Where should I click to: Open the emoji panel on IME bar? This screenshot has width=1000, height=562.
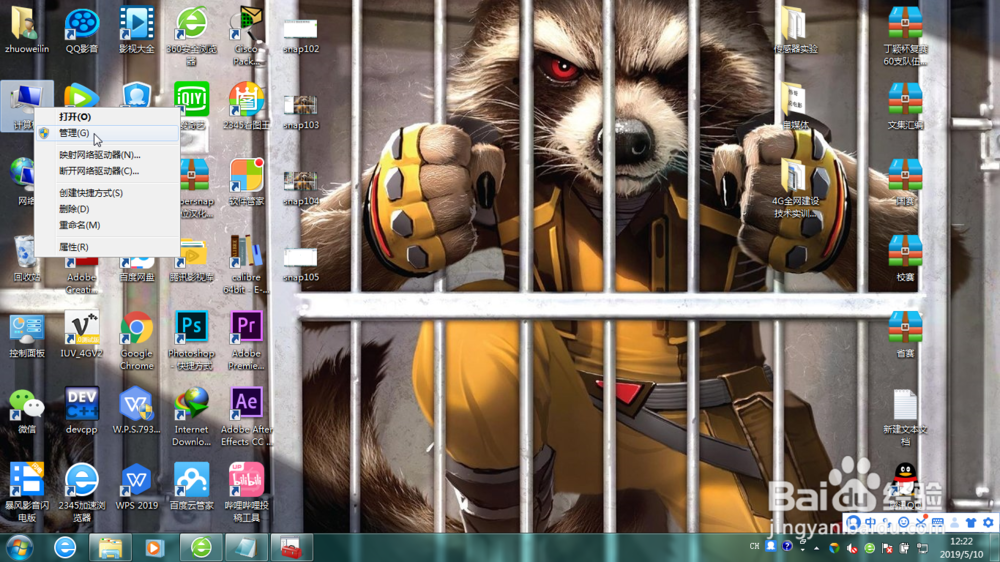tap(904, 522)
